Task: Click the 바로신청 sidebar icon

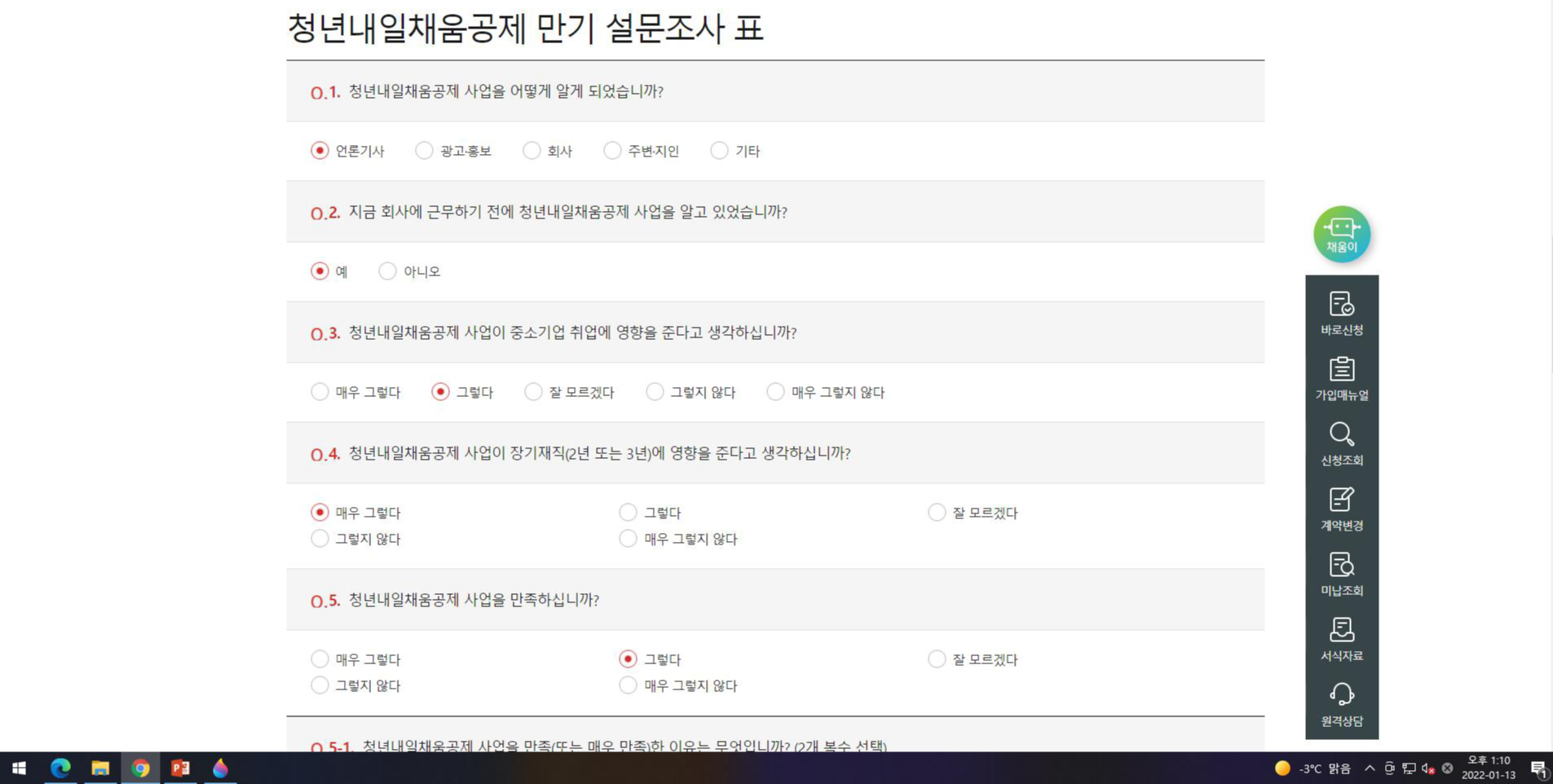Action: pyautogui.click(x=1341, y=314)
